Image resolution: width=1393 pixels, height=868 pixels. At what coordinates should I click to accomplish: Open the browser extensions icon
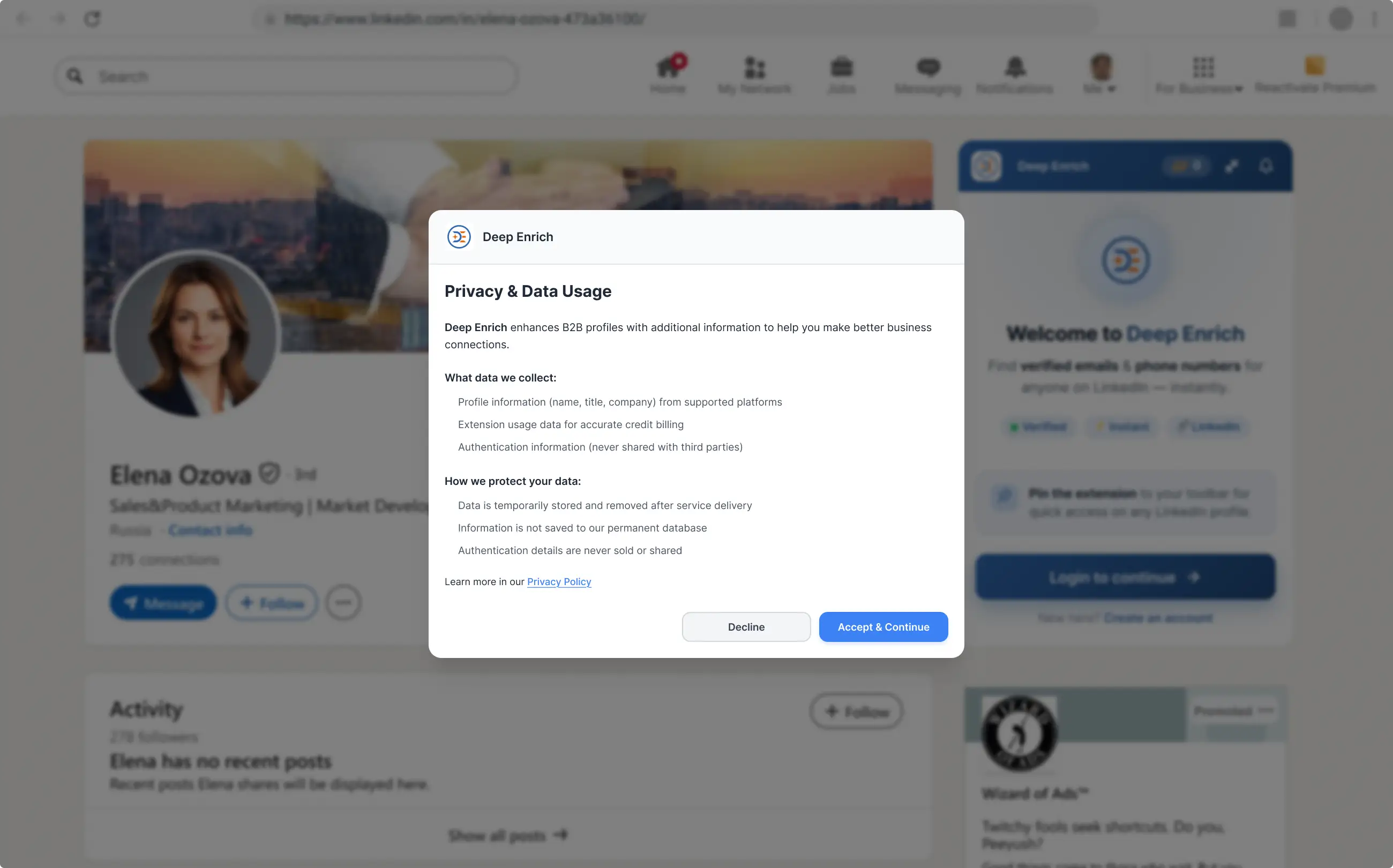tap(1287, 19)
